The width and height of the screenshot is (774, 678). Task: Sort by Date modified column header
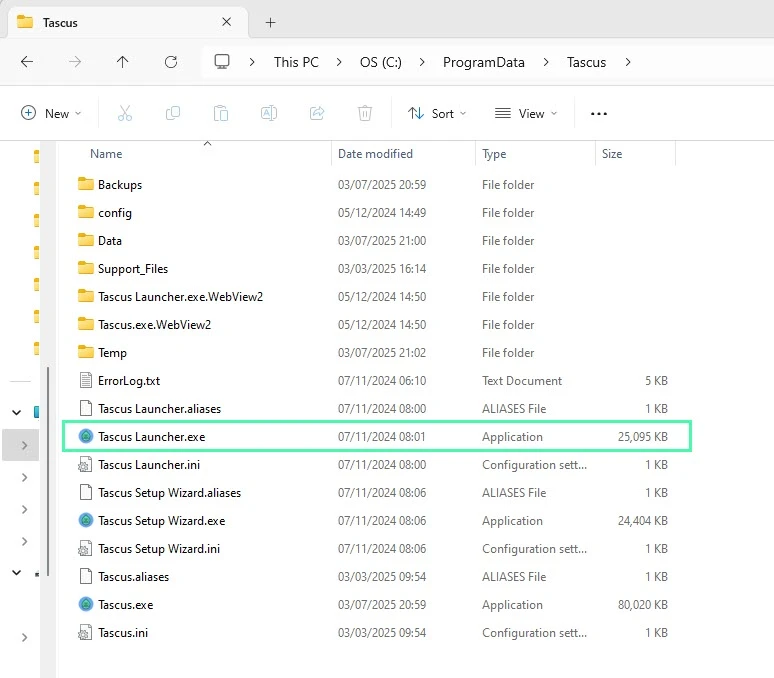tap(375, 154)
